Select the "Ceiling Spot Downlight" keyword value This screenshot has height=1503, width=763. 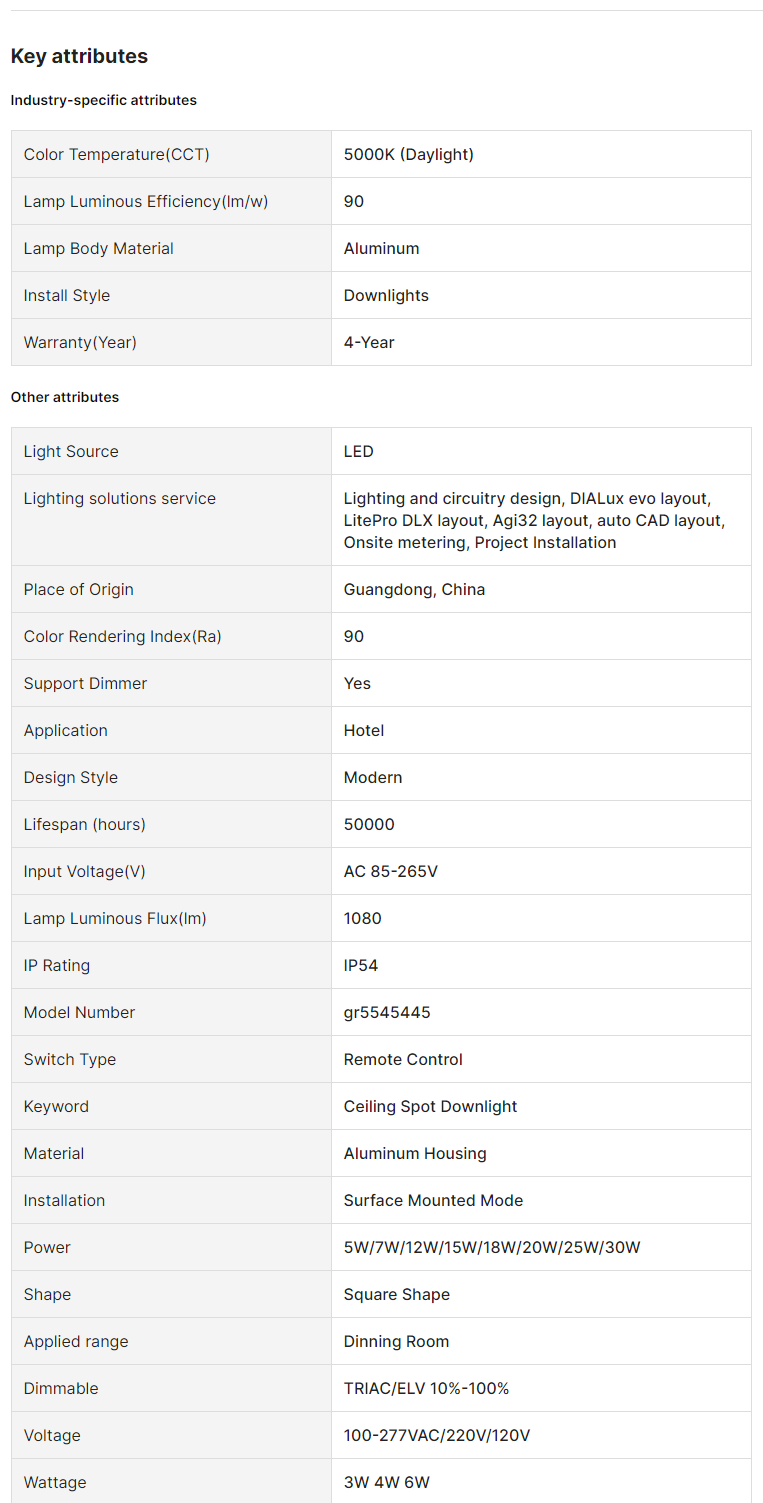tap(430, 1106)
